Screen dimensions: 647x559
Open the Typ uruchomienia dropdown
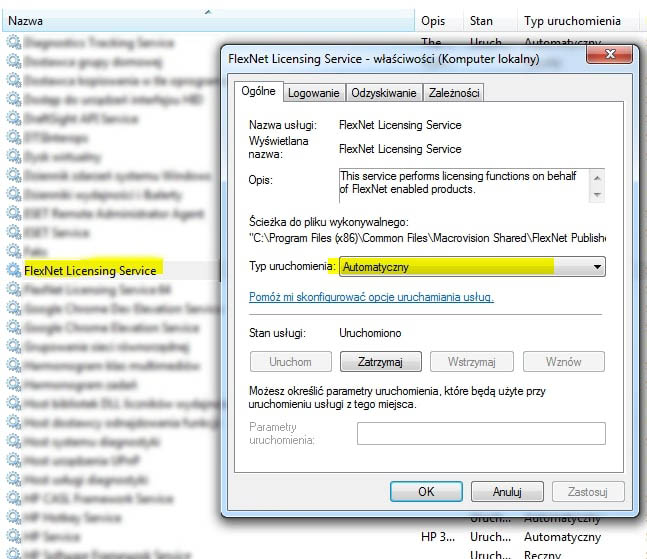point(472,267)
